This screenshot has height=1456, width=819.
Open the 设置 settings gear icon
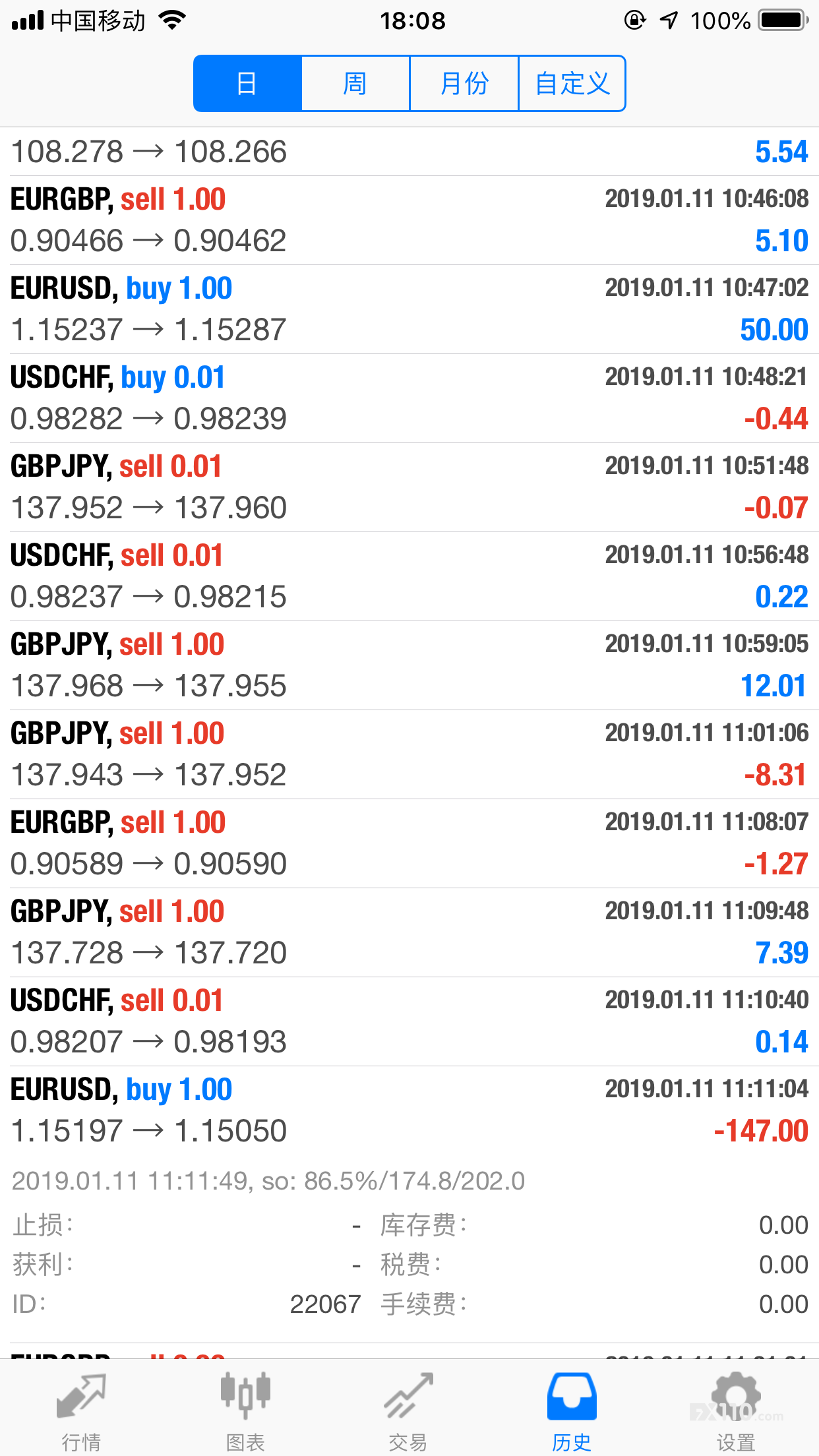(736, 1396)
